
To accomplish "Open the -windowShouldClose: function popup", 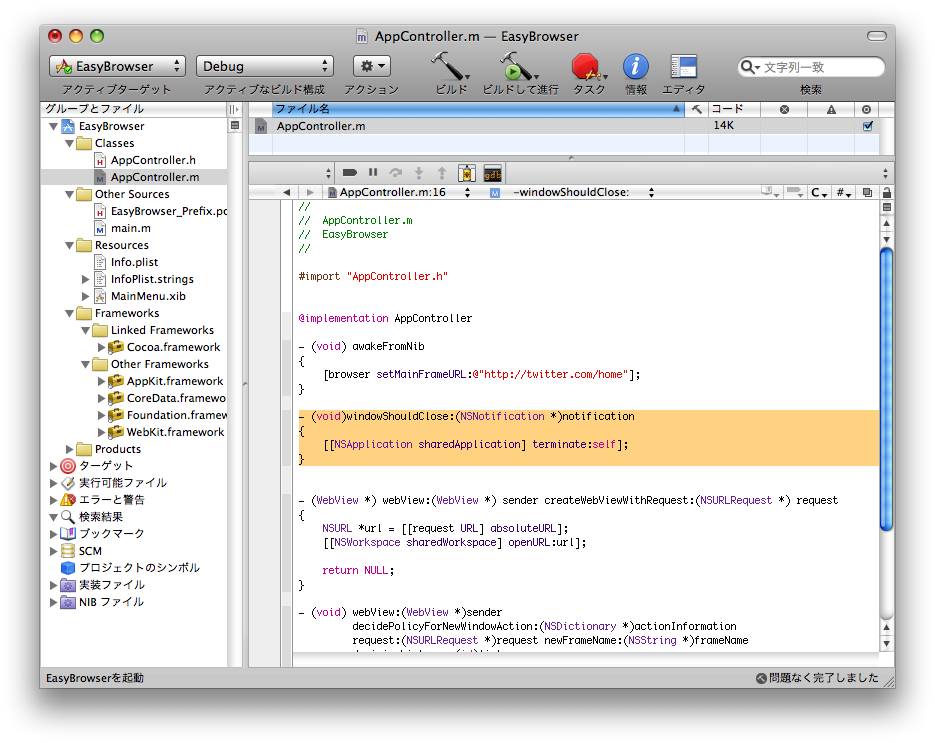I will click(x=571, y=192).
